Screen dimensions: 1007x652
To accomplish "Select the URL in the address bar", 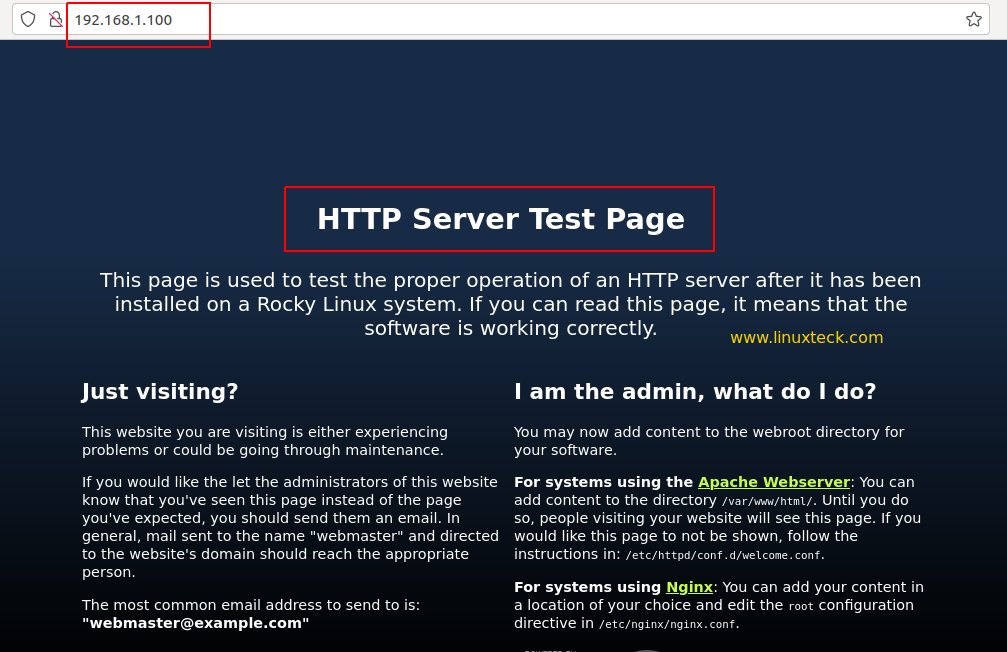I will point(500,19).
